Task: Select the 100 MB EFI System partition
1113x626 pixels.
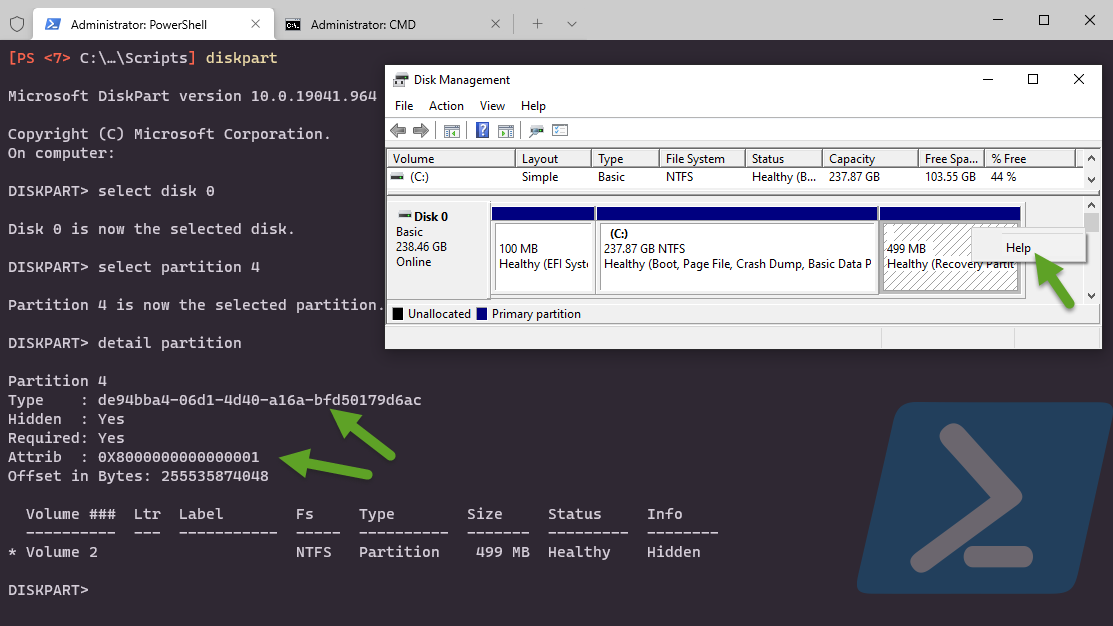Action: point(543,249)
